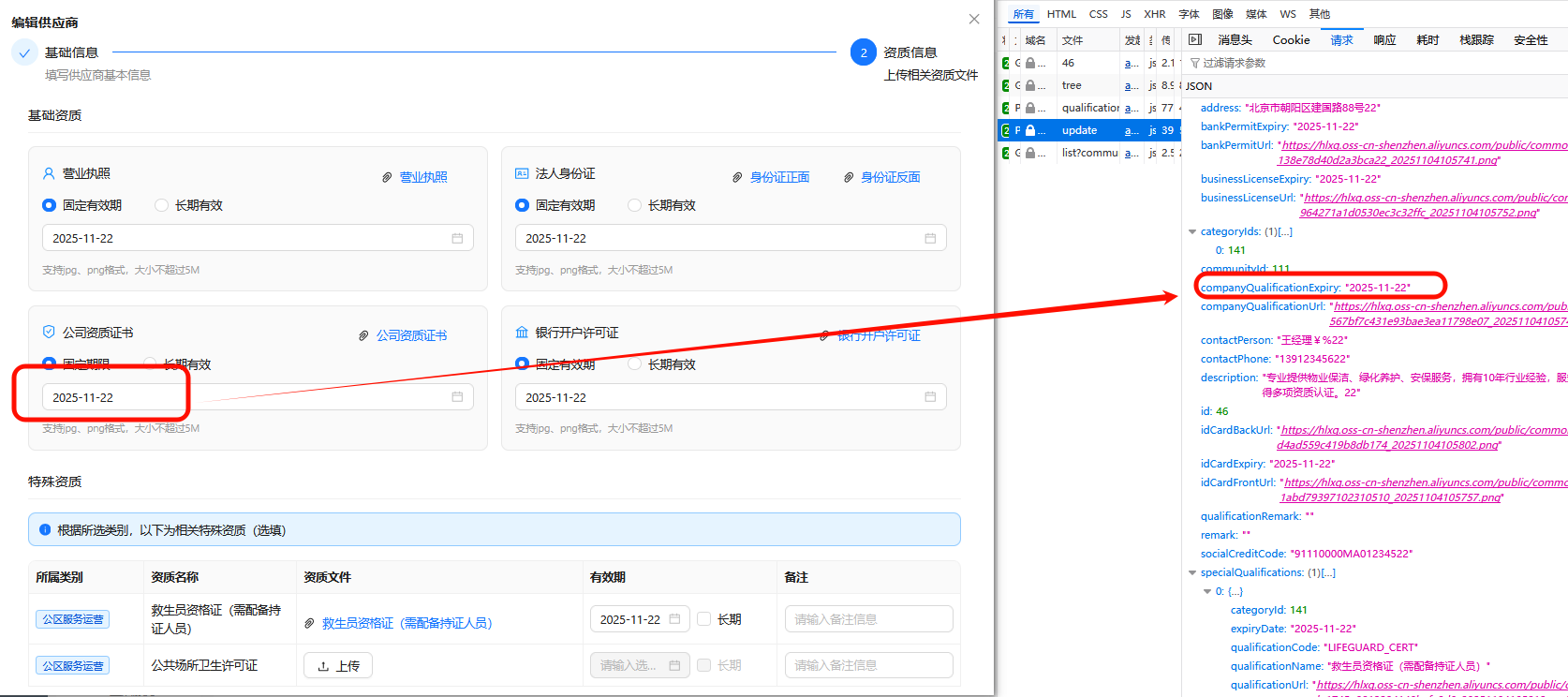
Task: Open 救生员资格证(需配备持证人员) file link
Action: coord(407,623)
